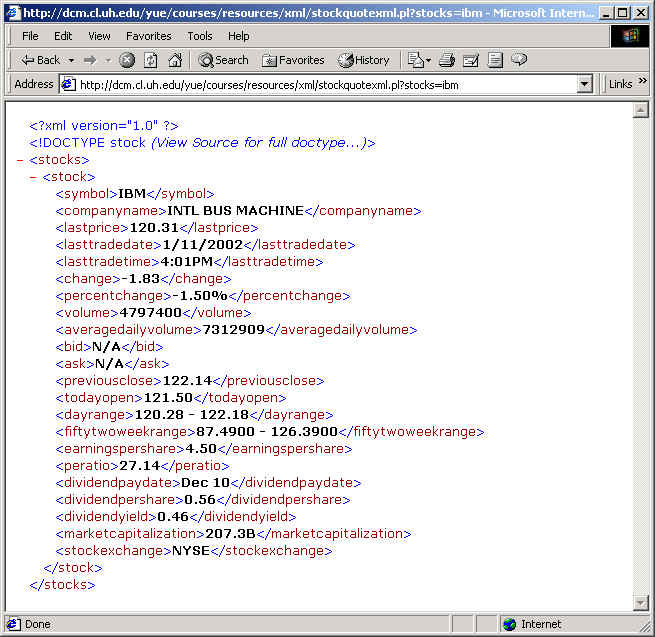
Task: Click the lastprice value 120.31
Action: tap(154, 228)
